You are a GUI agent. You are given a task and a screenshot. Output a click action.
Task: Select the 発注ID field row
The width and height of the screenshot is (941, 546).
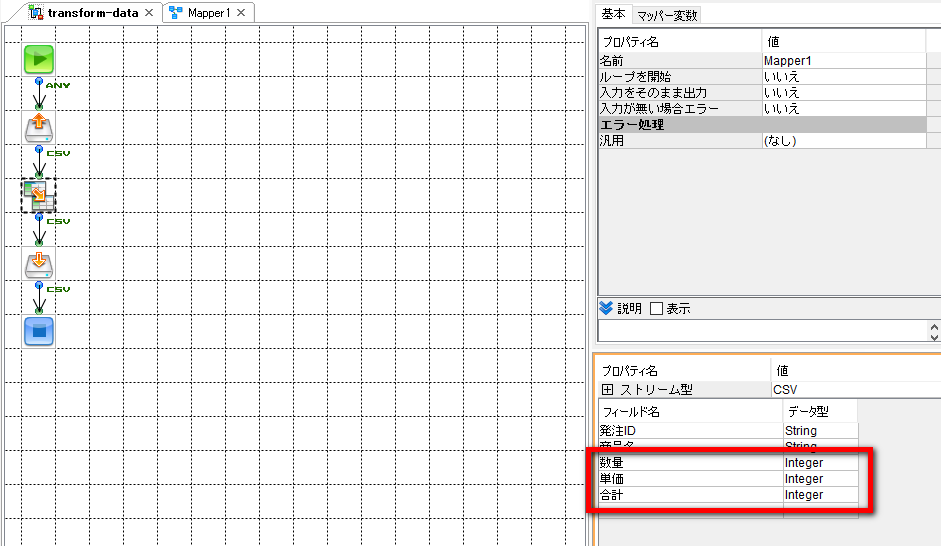point(729,431)
